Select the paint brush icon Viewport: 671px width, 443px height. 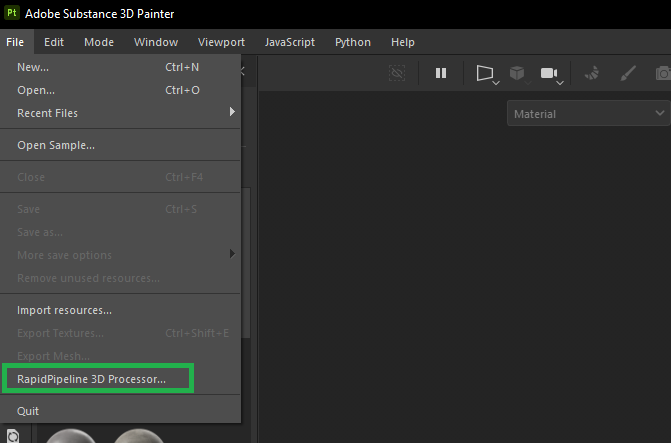pyautogui.click(x=627, y=73)
